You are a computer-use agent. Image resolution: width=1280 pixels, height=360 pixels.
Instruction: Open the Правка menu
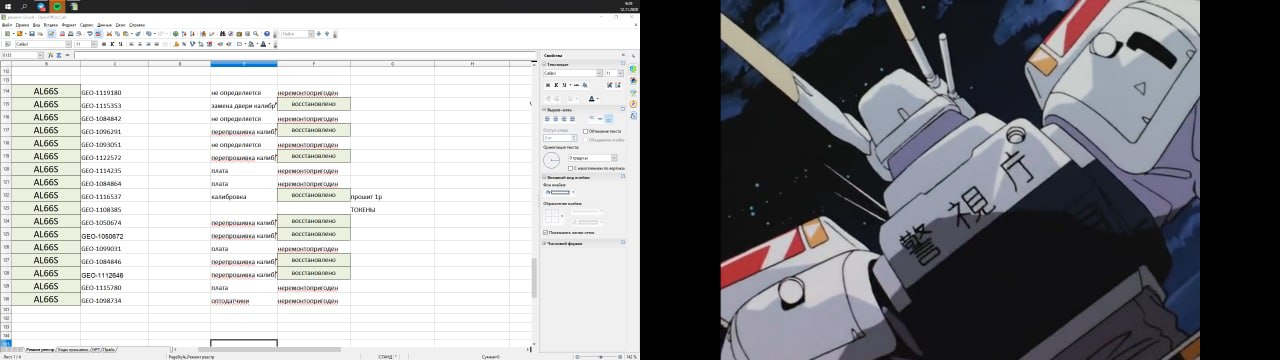[x=22, y=24]
